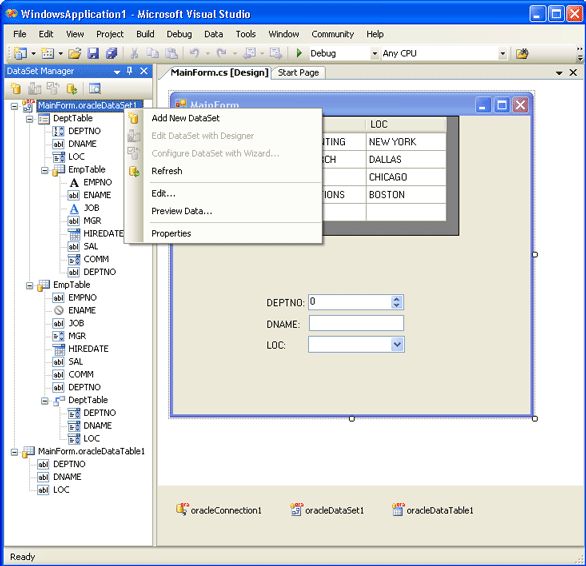
Task: Click oracleDataTable1 component icon in tray
Action: (x=398, y=509)
